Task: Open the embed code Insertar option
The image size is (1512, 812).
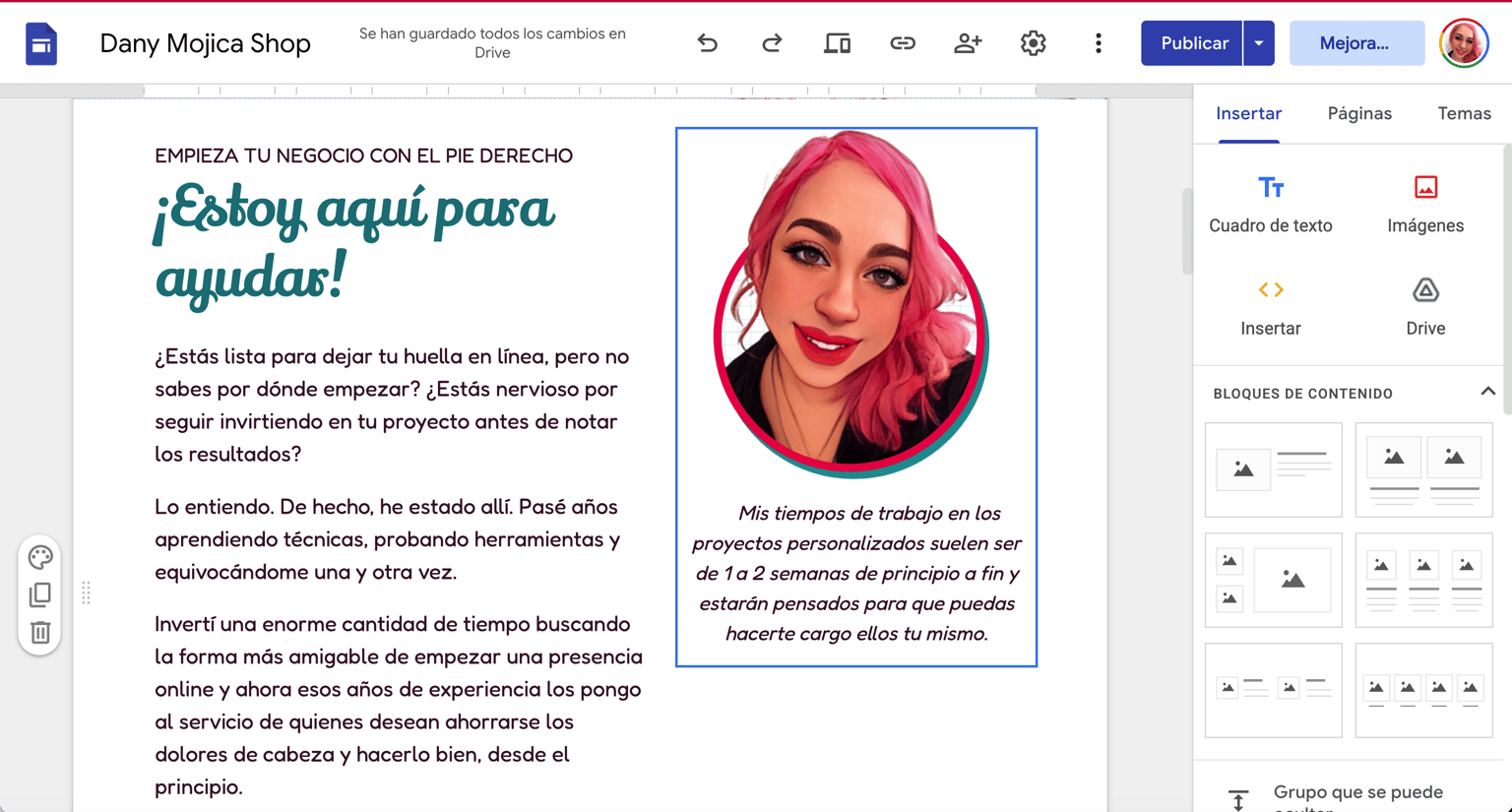Action: tap(1271, 308)
